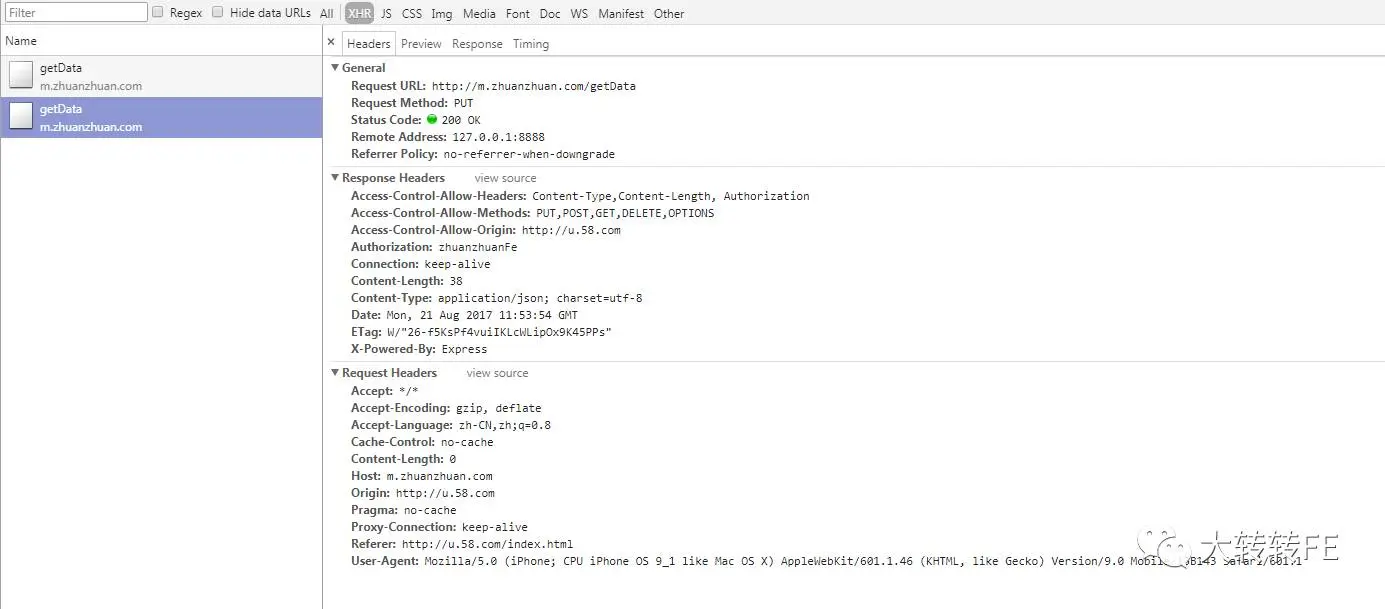
Task: Show All request types
Action: click(327, 13)
